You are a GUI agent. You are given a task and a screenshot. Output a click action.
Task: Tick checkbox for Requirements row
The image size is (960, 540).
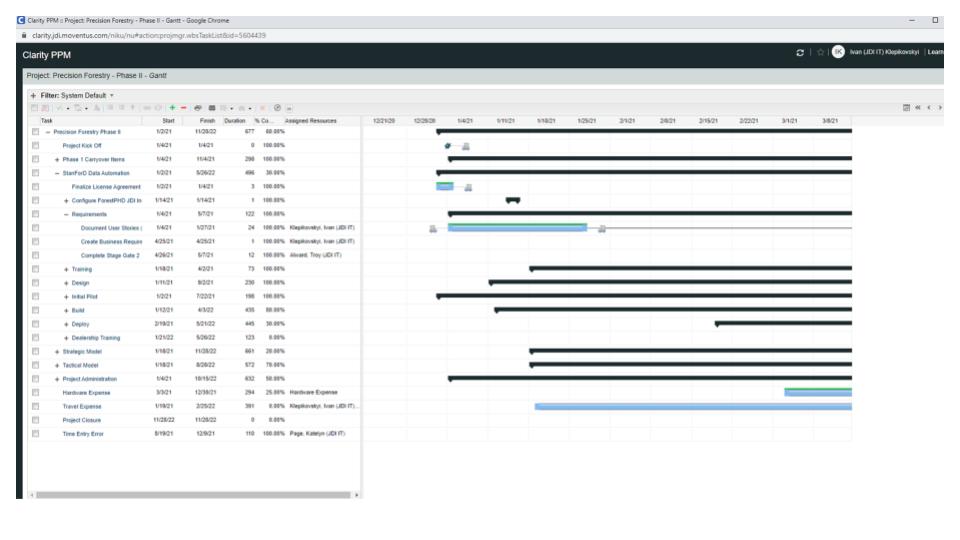coord(36,214)
